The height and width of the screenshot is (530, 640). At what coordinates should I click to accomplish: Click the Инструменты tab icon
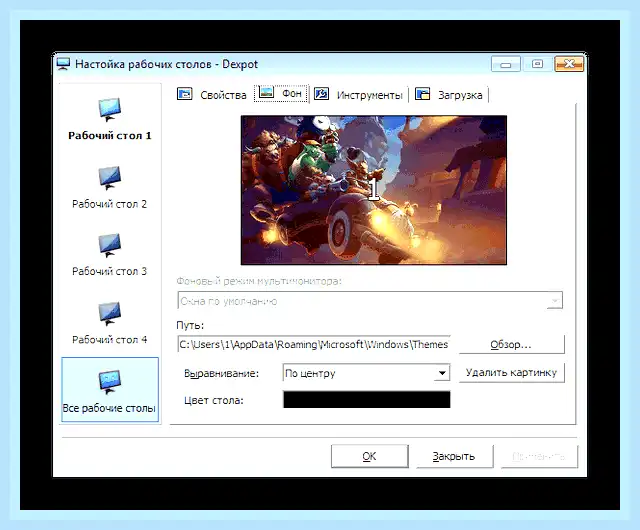pos(322,94)
